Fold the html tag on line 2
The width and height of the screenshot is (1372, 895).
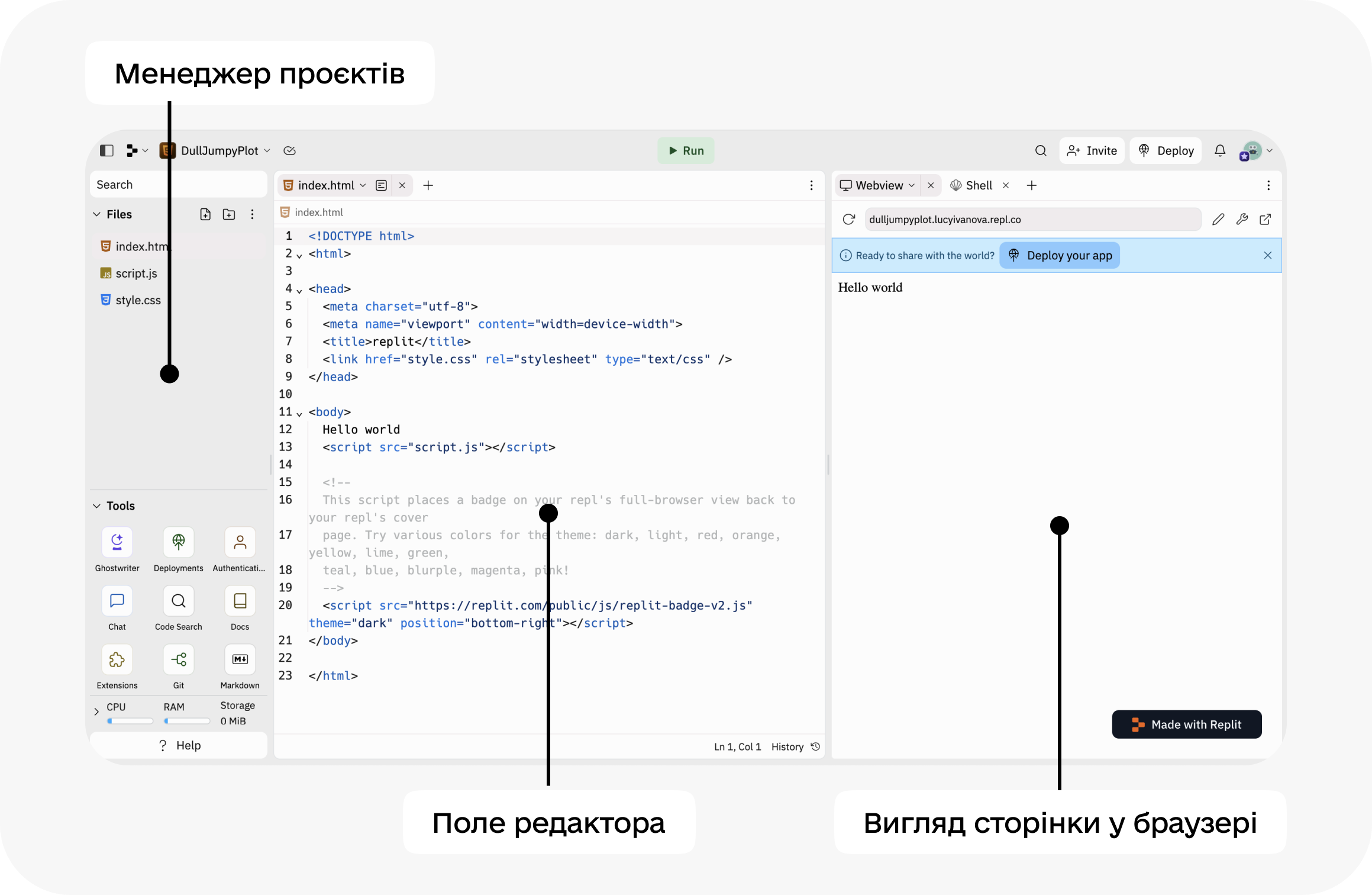click(299, 256)
